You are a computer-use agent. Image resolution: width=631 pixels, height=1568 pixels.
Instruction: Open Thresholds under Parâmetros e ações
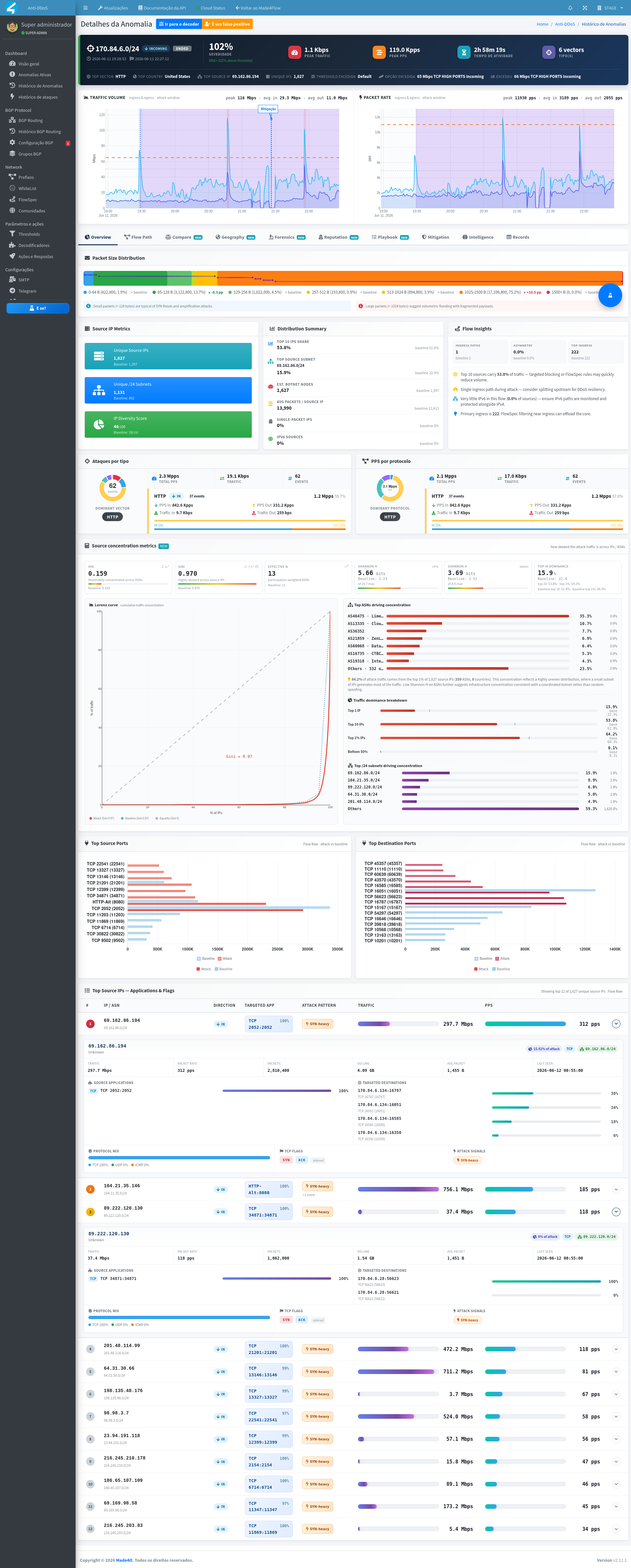pyautogui.click(x=29, y=234)
